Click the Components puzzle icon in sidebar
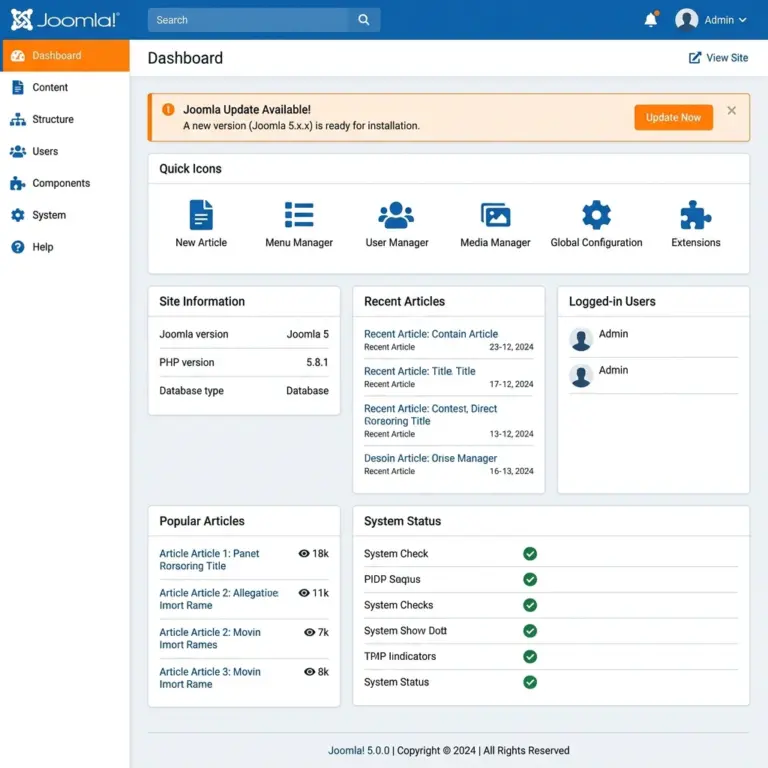Image resolution: width=768 pixels, height=768 pixels. [18, 183]
